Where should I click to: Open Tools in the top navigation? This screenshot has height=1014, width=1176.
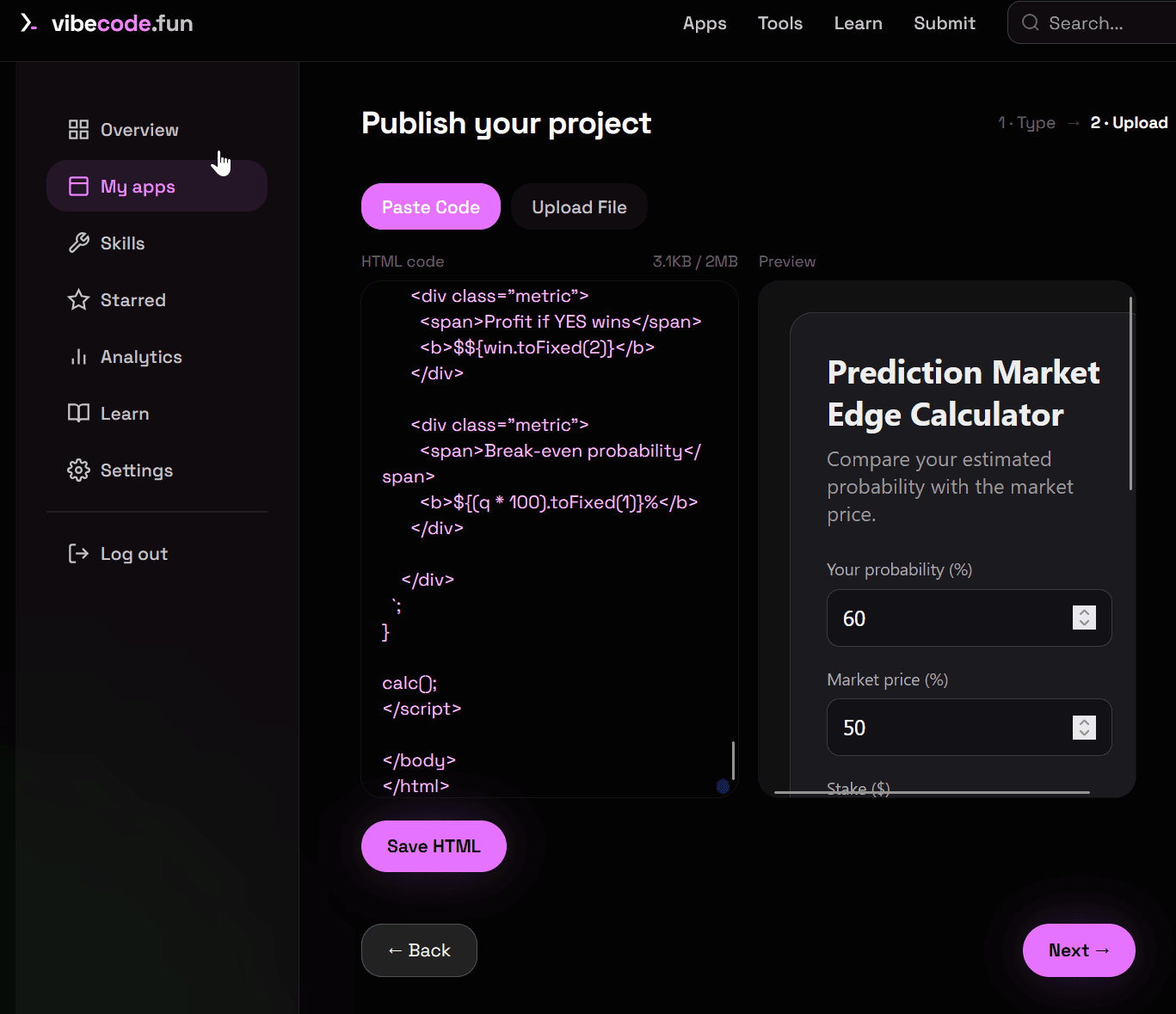tap(780, 23)
